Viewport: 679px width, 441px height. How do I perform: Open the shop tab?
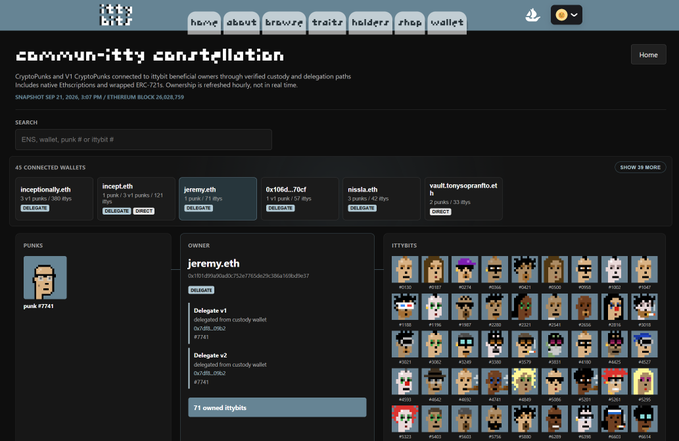410,23
